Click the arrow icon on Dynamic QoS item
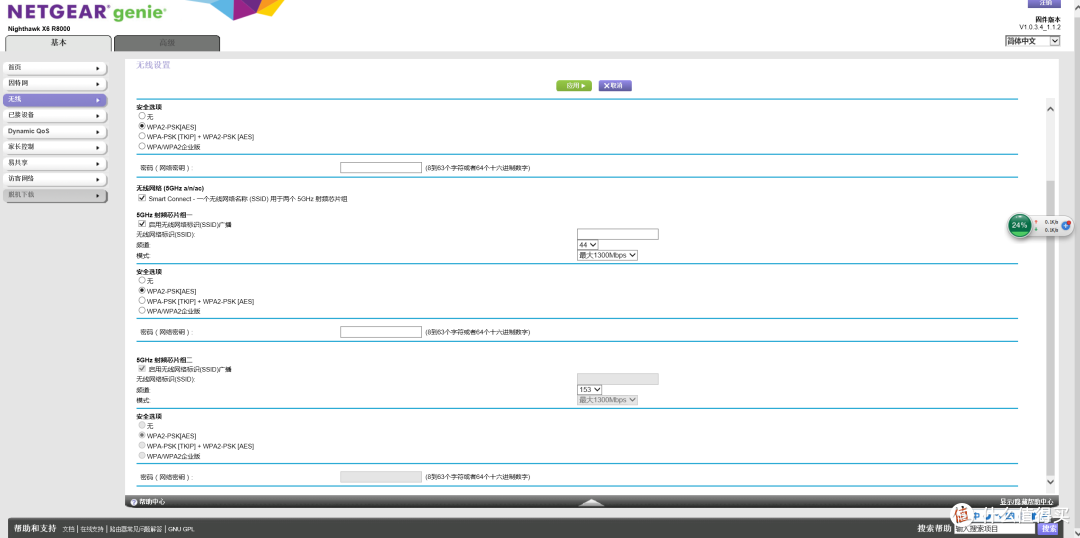Screen dimensions: 1080x538 click(x=98, y=132)
